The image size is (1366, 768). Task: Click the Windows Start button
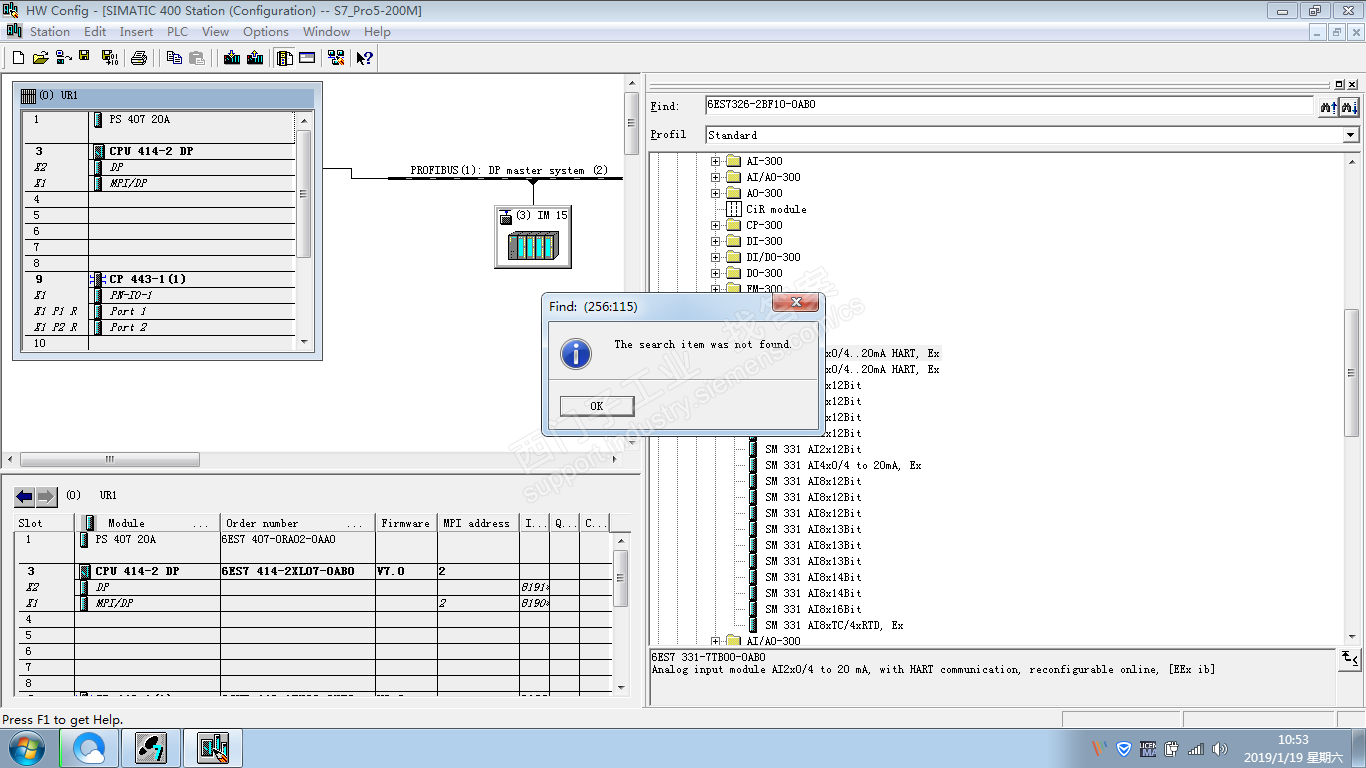25,748
